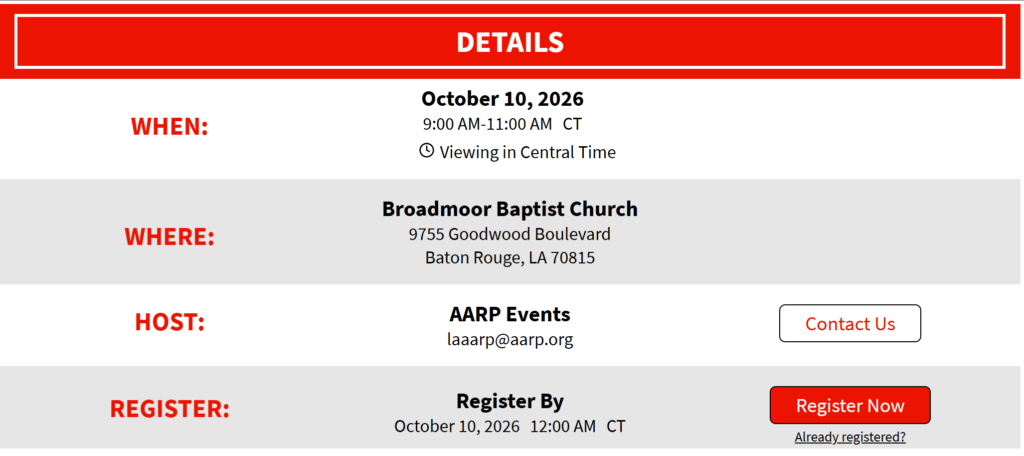This screenshot has height=456, width=1024.
Task: Click the Contact Us button
Action: coord(850,323)
